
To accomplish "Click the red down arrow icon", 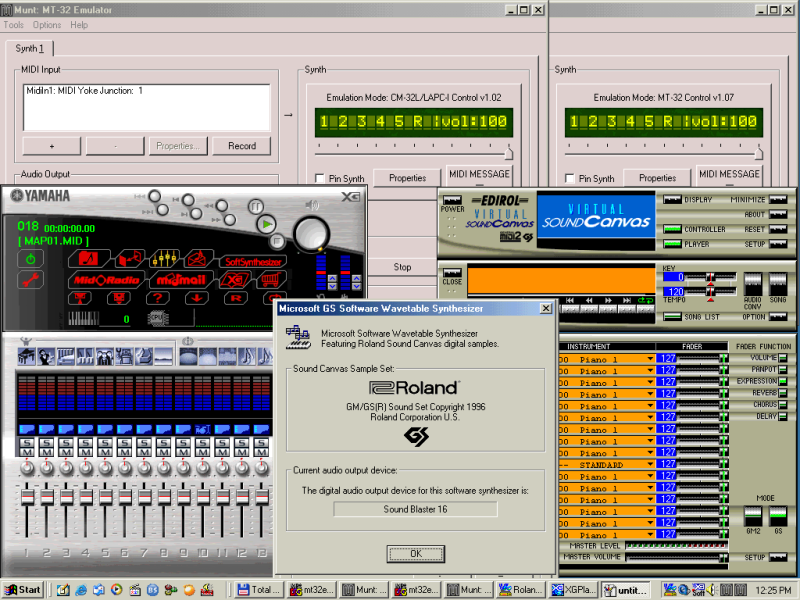I will (x=196, y=298).
